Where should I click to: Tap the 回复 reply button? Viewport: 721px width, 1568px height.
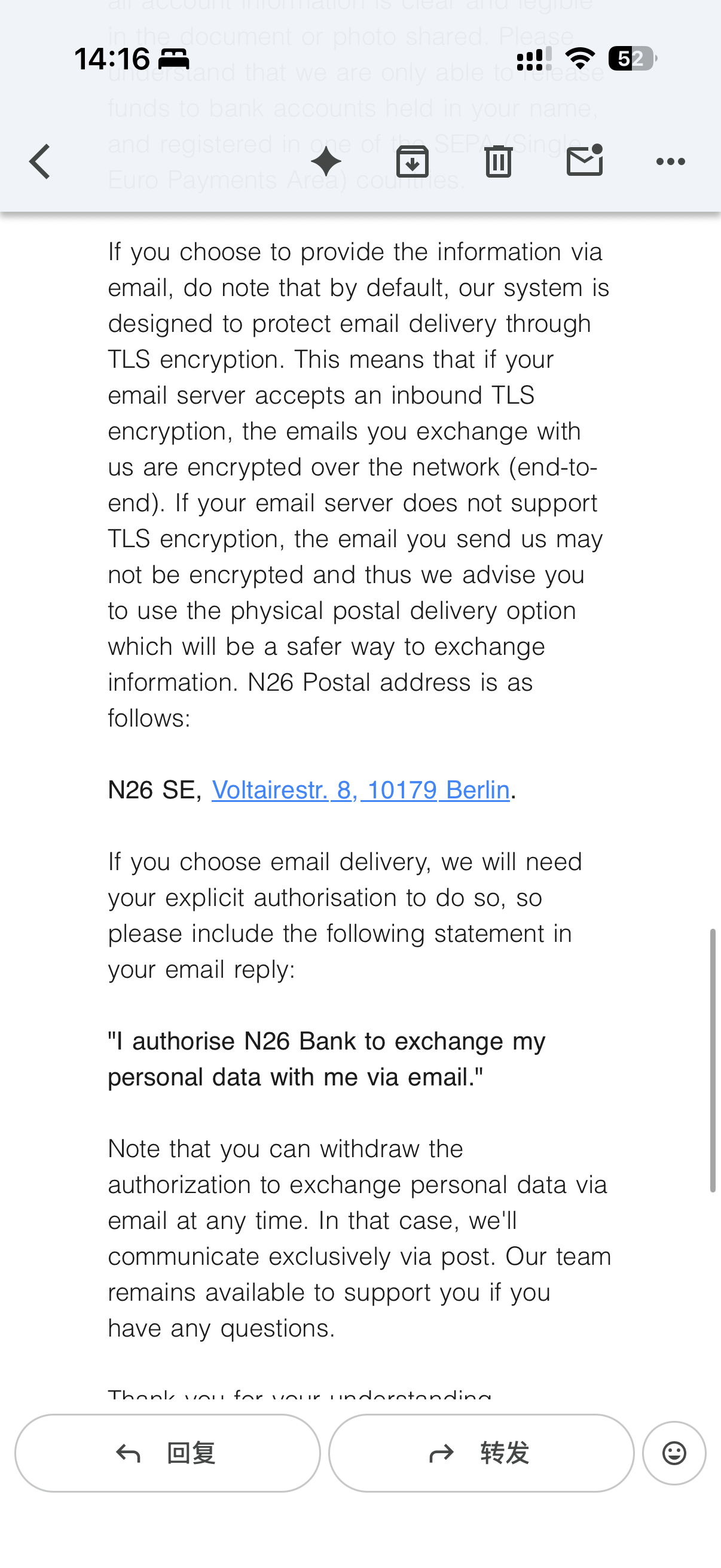click(x=167, y=1453)
